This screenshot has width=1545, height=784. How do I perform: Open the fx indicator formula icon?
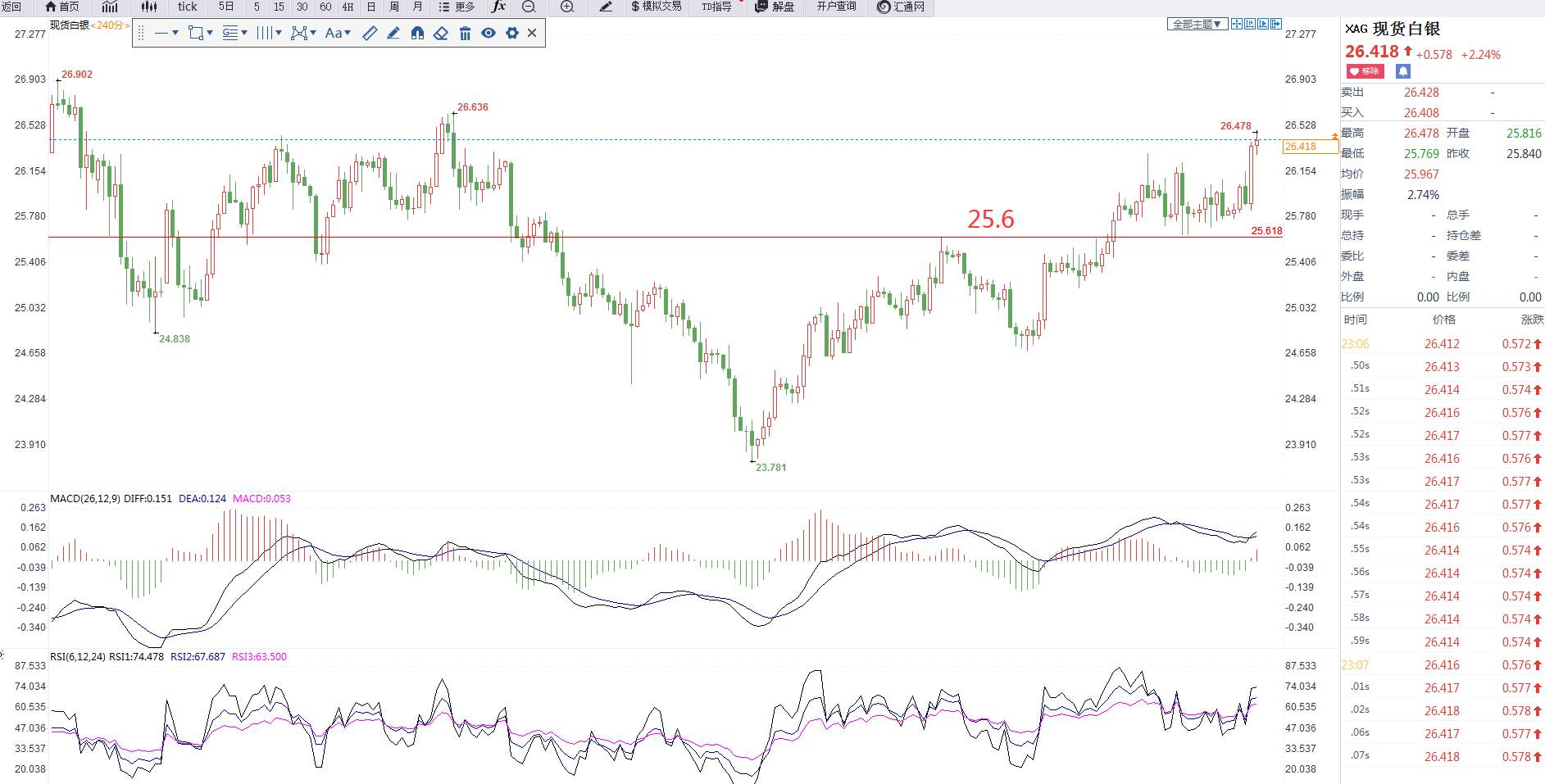tap(498, 7)
